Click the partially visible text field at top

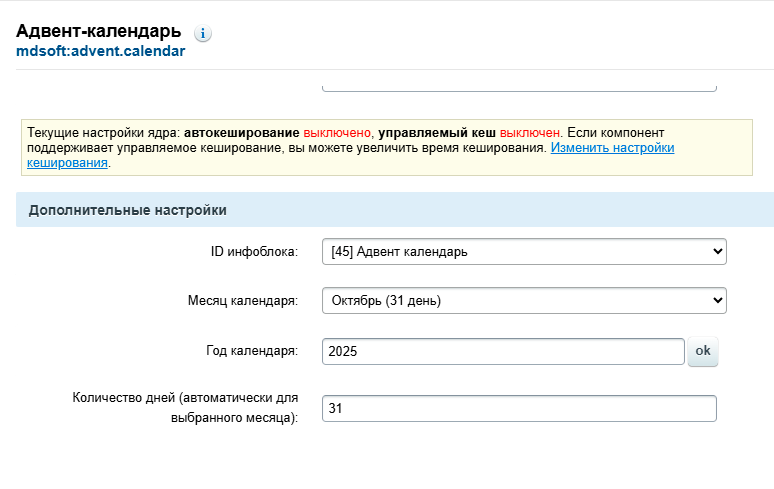(519, 86)
